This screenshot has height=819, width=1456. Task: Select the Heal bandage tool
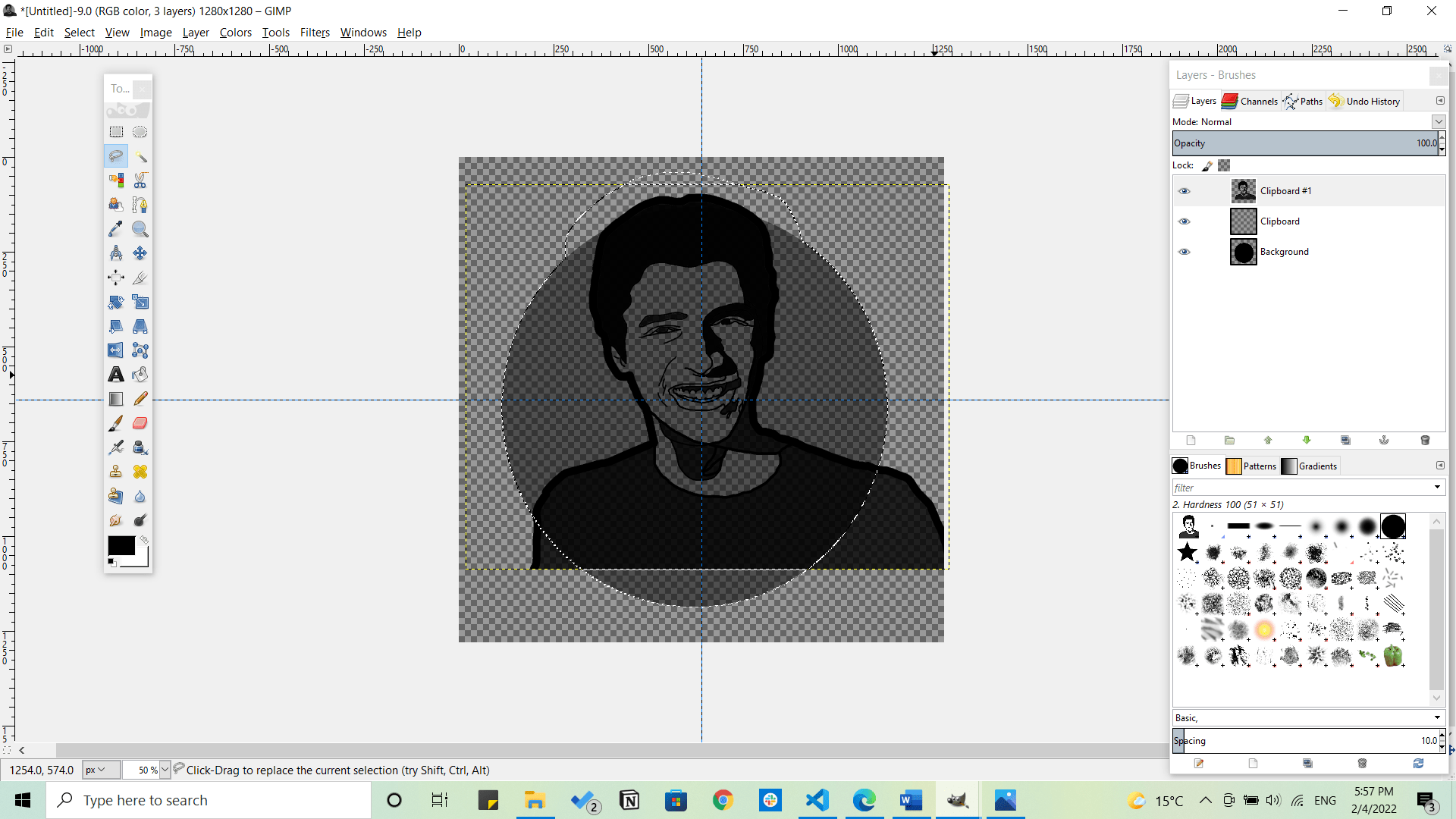(140, 472)
